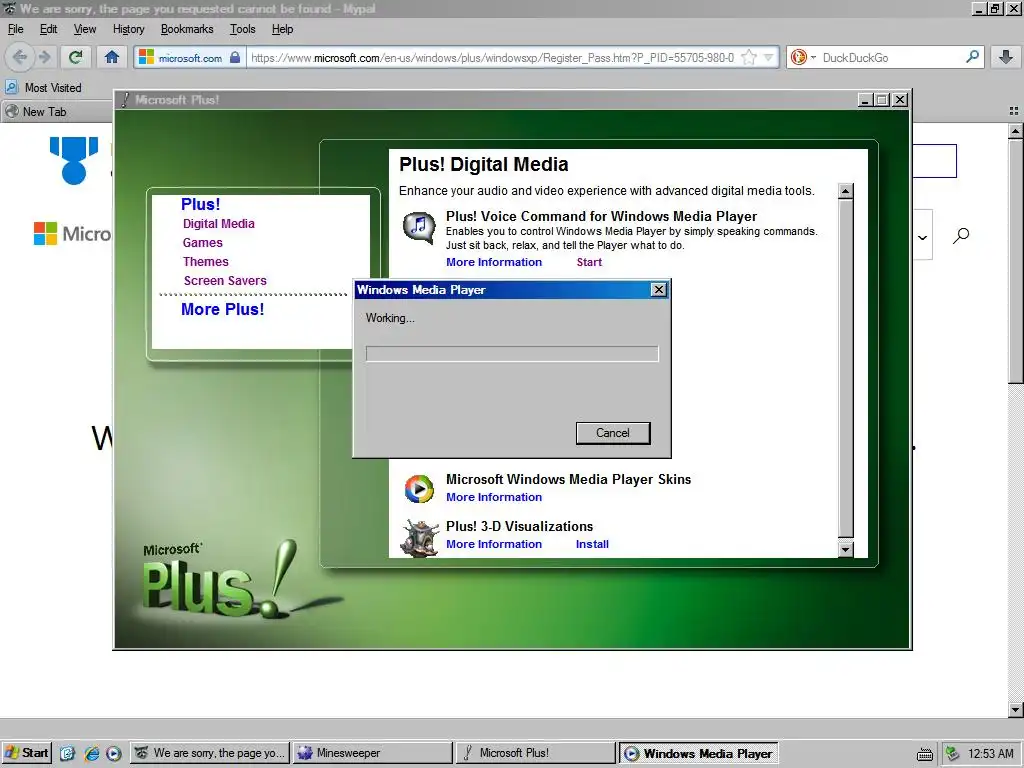
Task: Close the Microsoft Plus! window
Action: pos(900,99)
